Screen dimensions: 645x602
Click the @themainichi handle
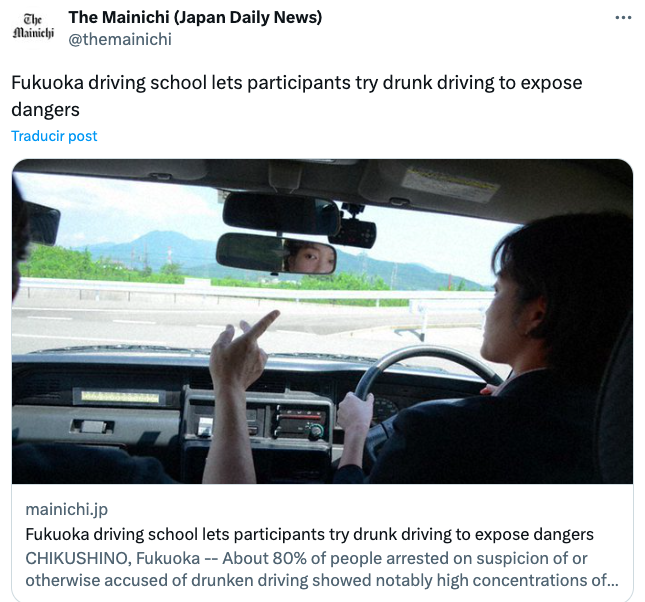pyautogui.click(x=120, y=40)
